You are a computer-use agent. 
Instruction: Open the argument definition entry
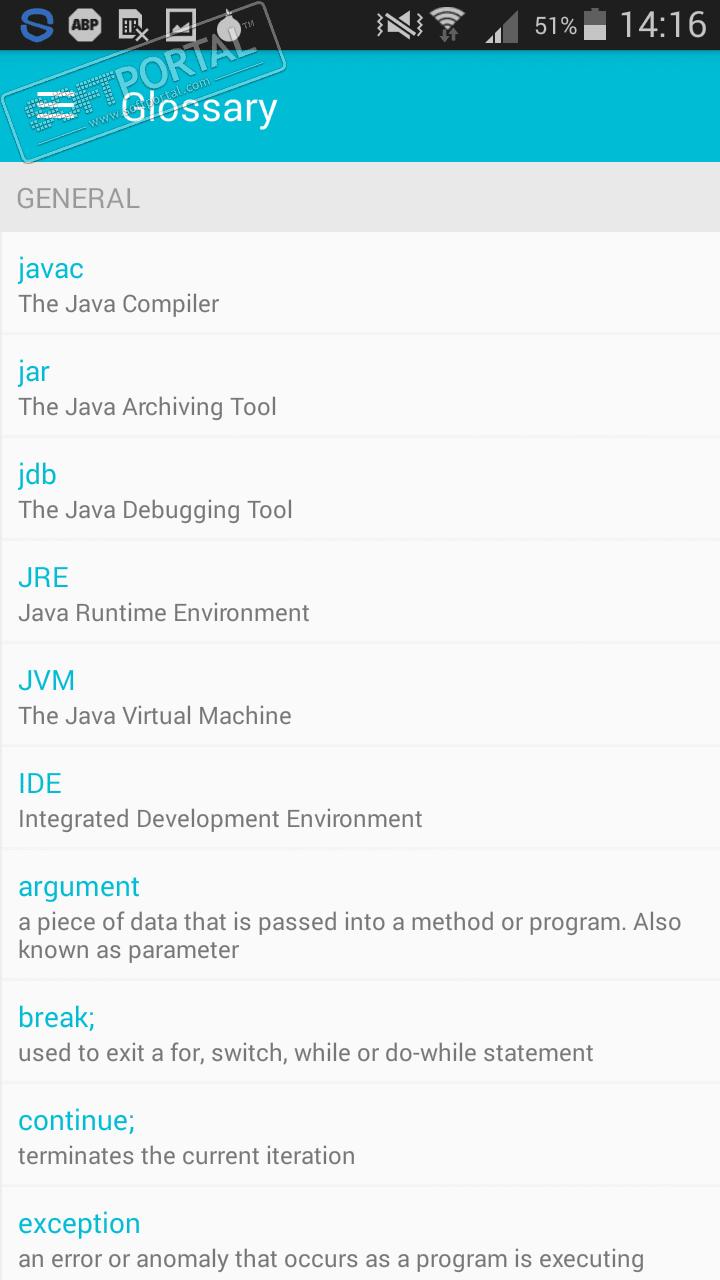pos(360,915)
